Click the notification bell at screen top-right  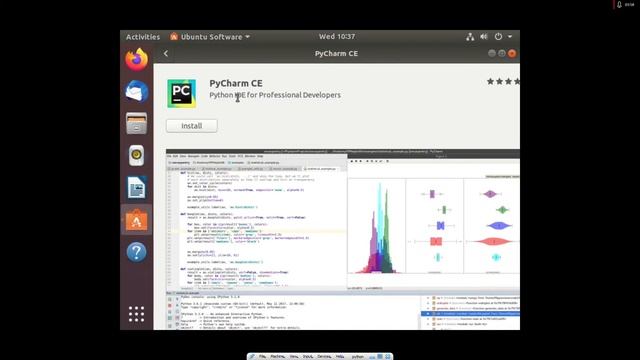coord(619,4)
